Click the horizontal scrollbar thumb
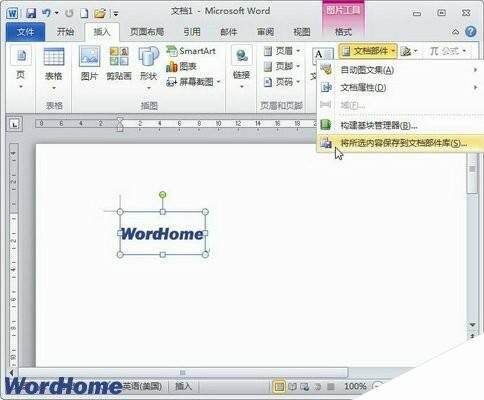484x400 pixels. [183, 372]
